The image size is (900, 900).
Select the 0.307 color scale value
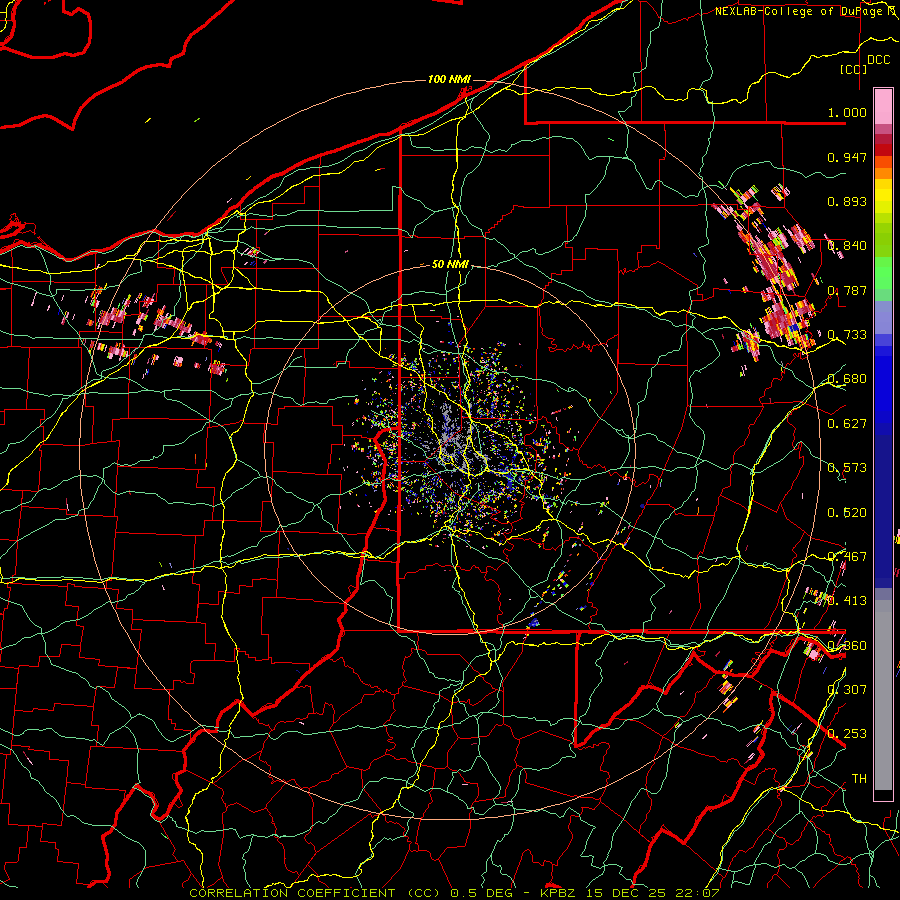tap(847, 689)
